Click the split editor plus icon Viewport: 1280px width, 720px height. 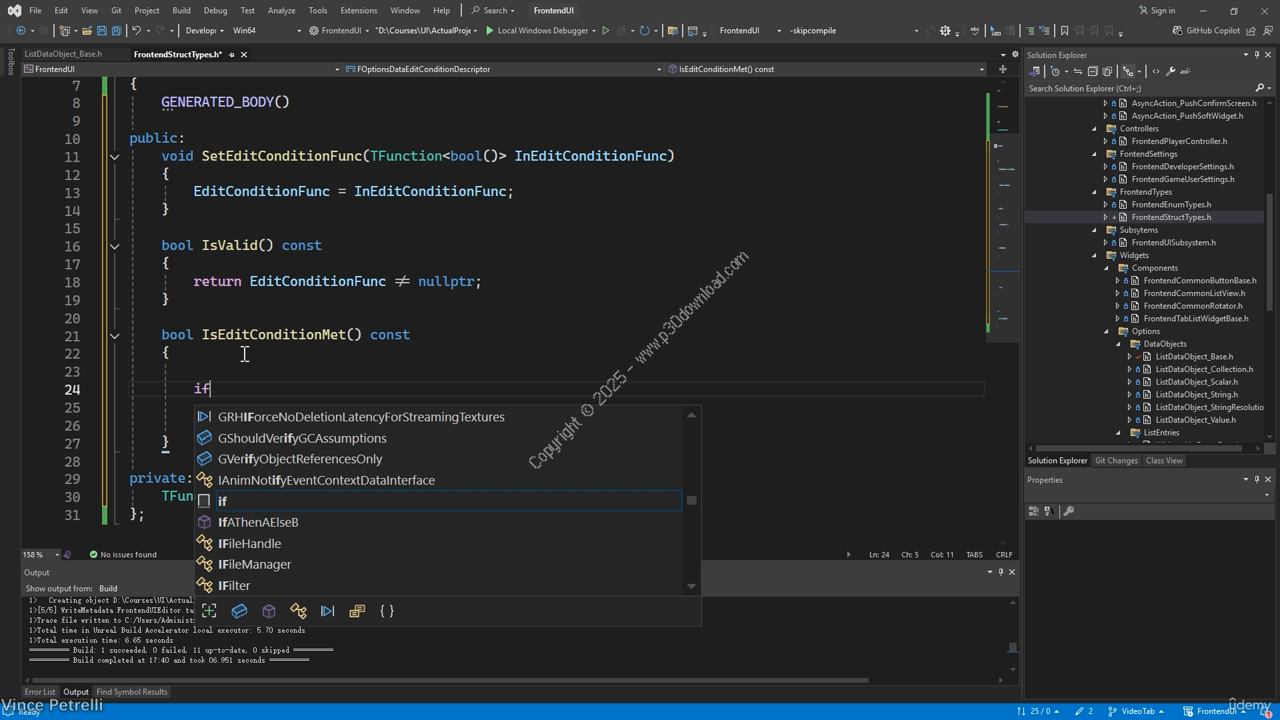click(x=1002, y=69)
